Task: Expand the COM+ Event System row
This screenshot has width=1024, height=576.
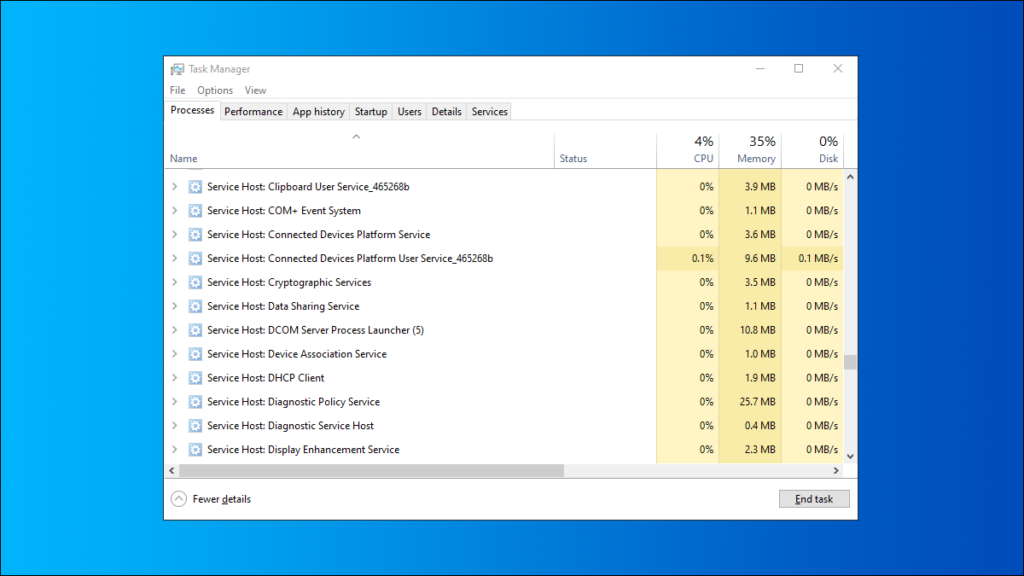Action: [174, 211]
